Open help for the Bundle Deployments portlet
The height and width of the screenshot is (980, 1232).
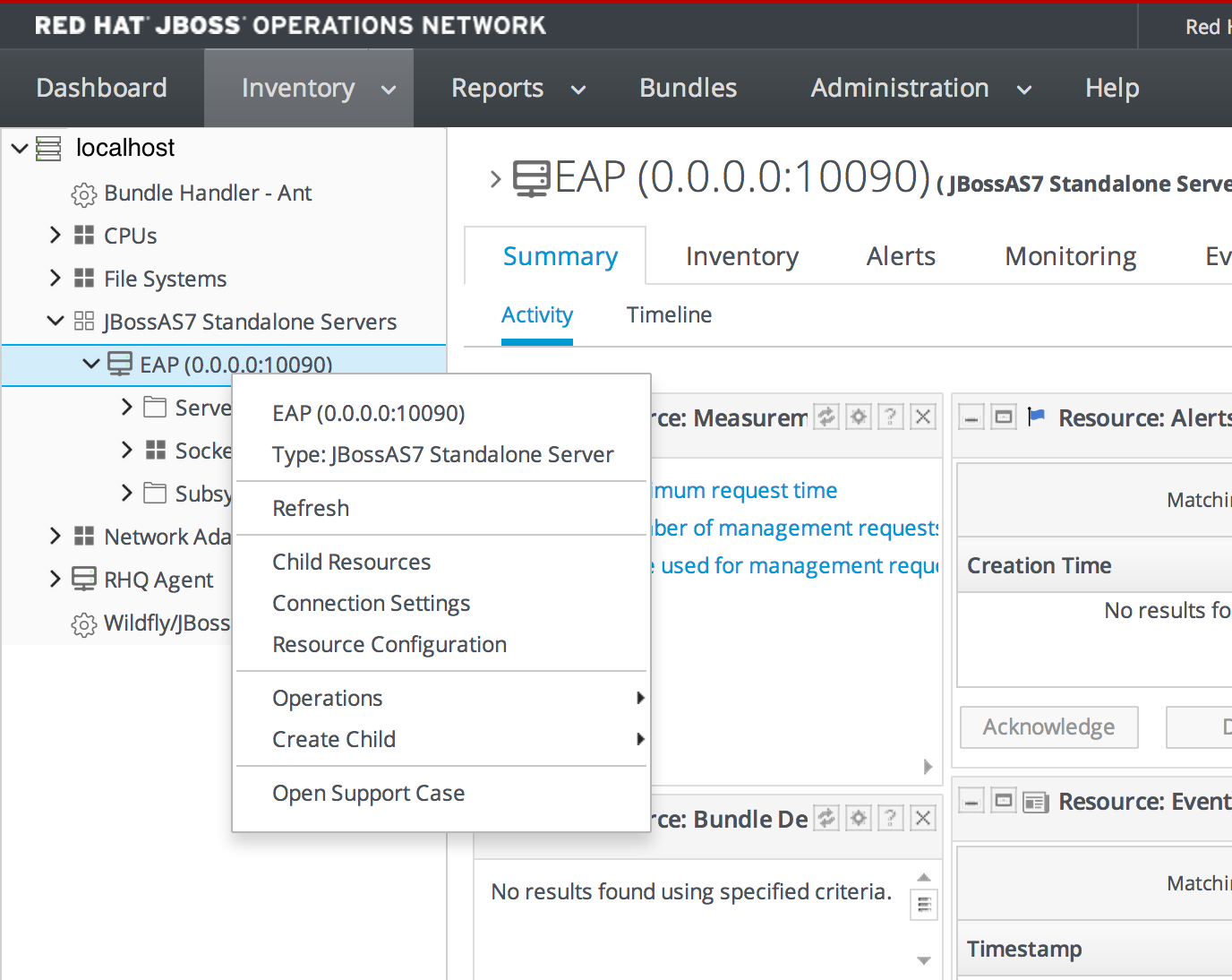(x=891, y=818)
